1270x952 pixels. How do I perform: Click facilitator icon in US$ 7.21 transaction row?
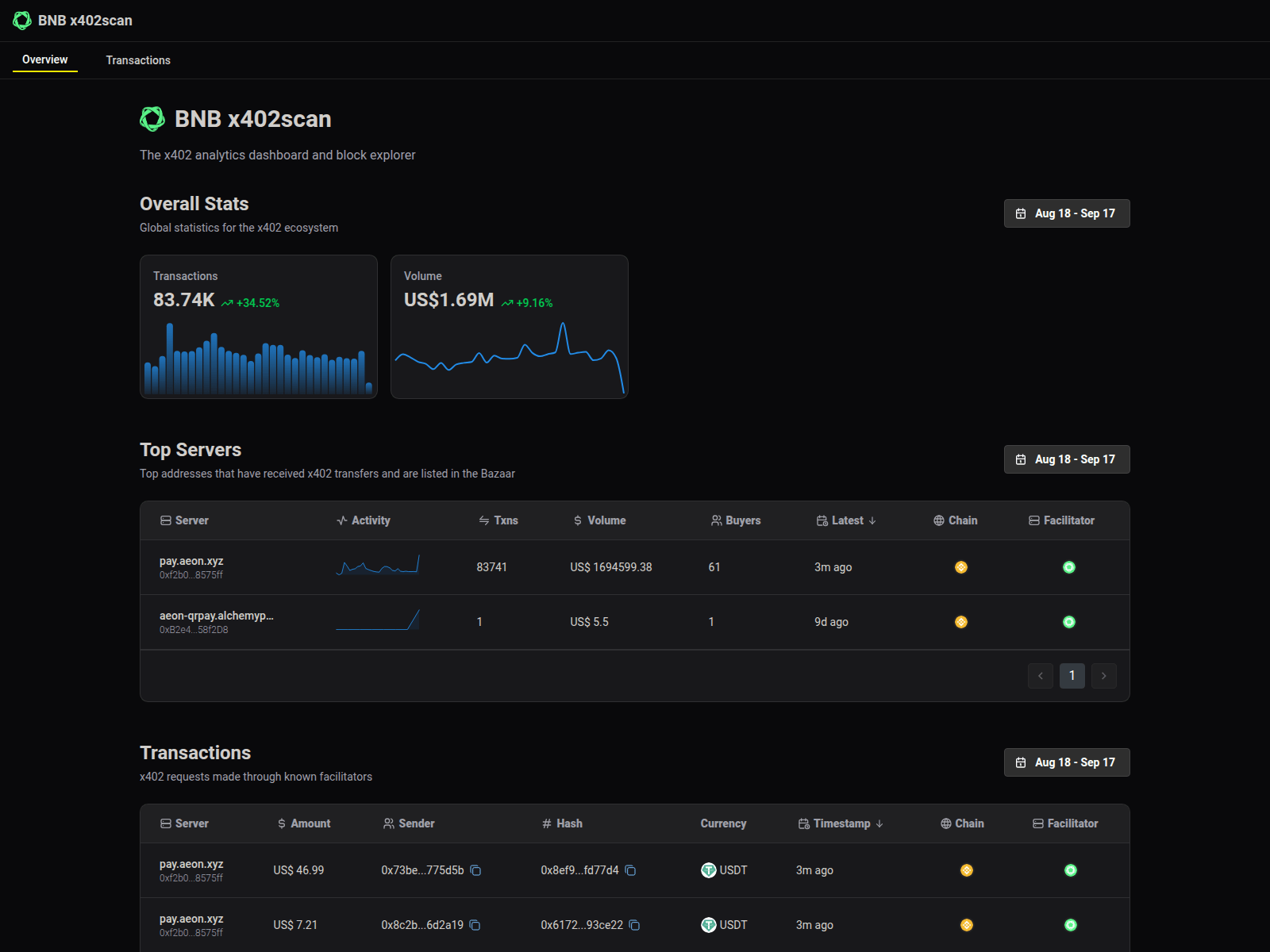[x=1071, y=925]
